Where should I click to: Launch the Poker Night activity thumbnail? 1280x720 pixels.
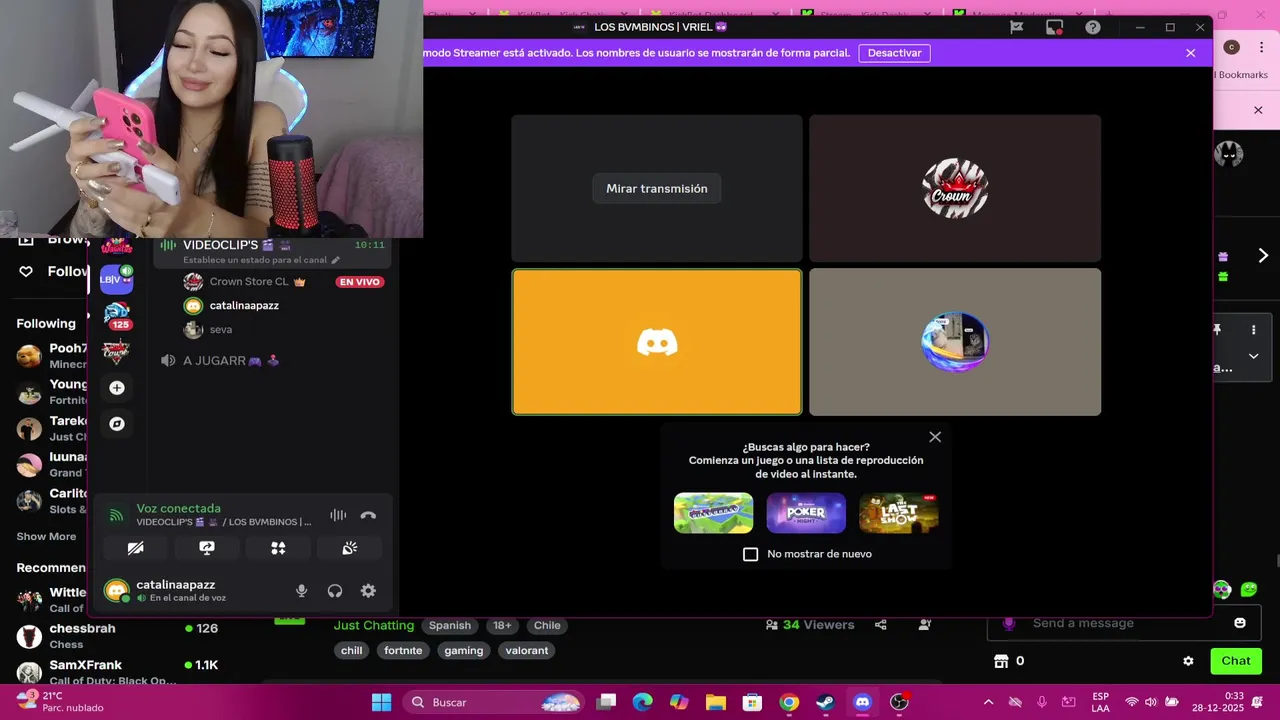[806, 513]
